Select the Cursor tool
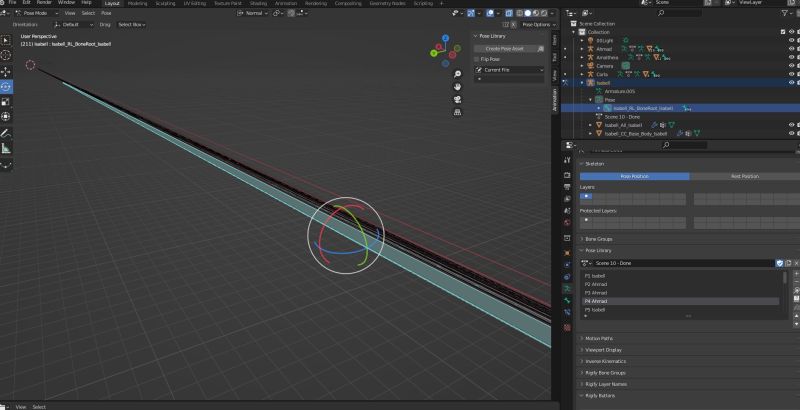 click(x=6, y=55)
